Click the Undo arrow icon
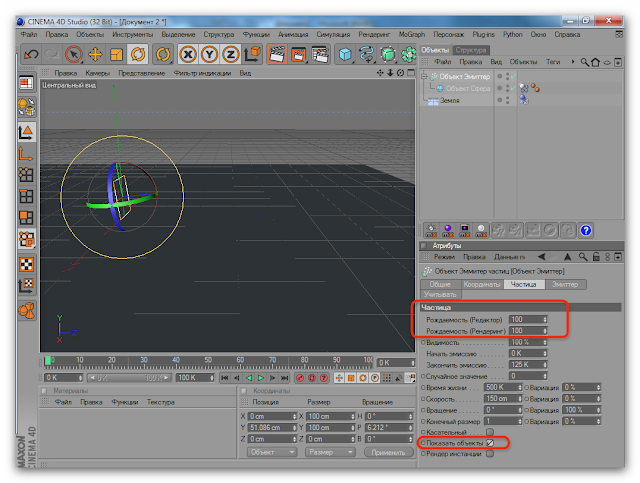The image size is (640, 483). (x=31, y=54)
